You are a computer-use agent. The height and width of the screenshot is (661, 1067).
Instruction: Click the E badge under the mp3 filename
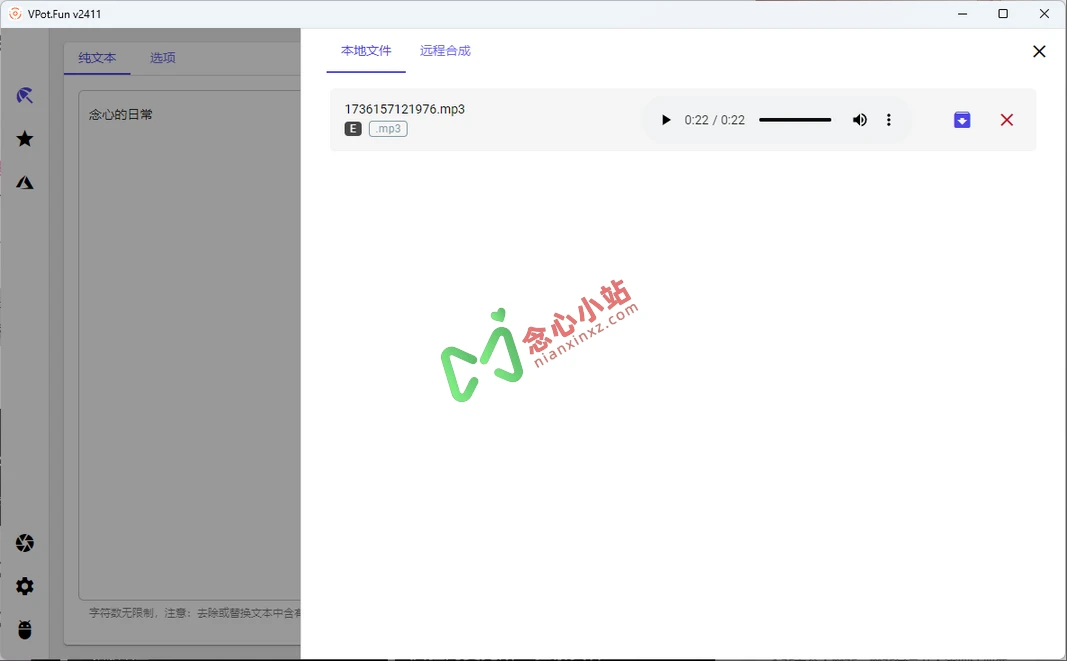(x=352, y=129)
